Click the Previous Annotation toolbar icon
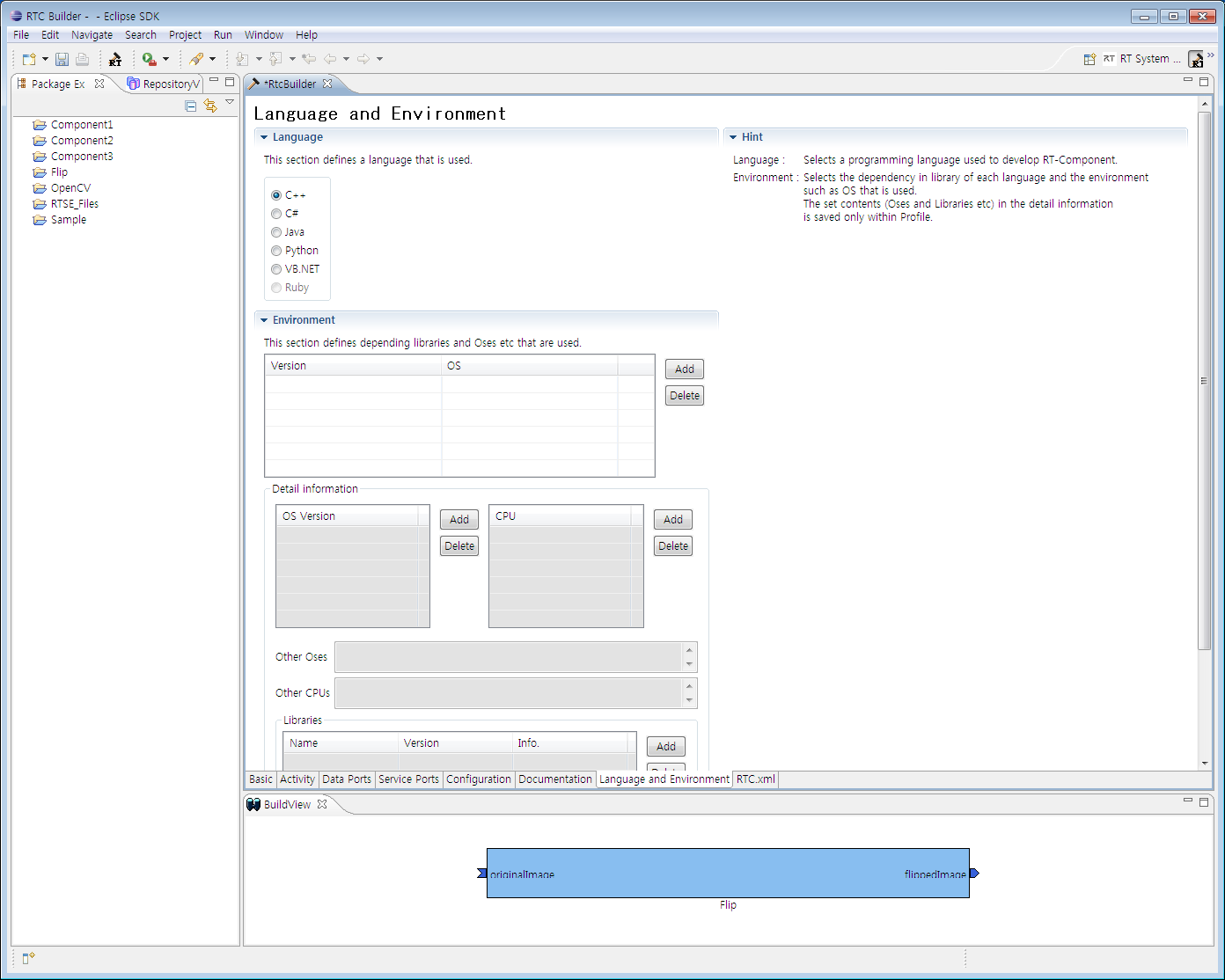The height and width of the screenshot is (980, 1225). click(276, 59)
